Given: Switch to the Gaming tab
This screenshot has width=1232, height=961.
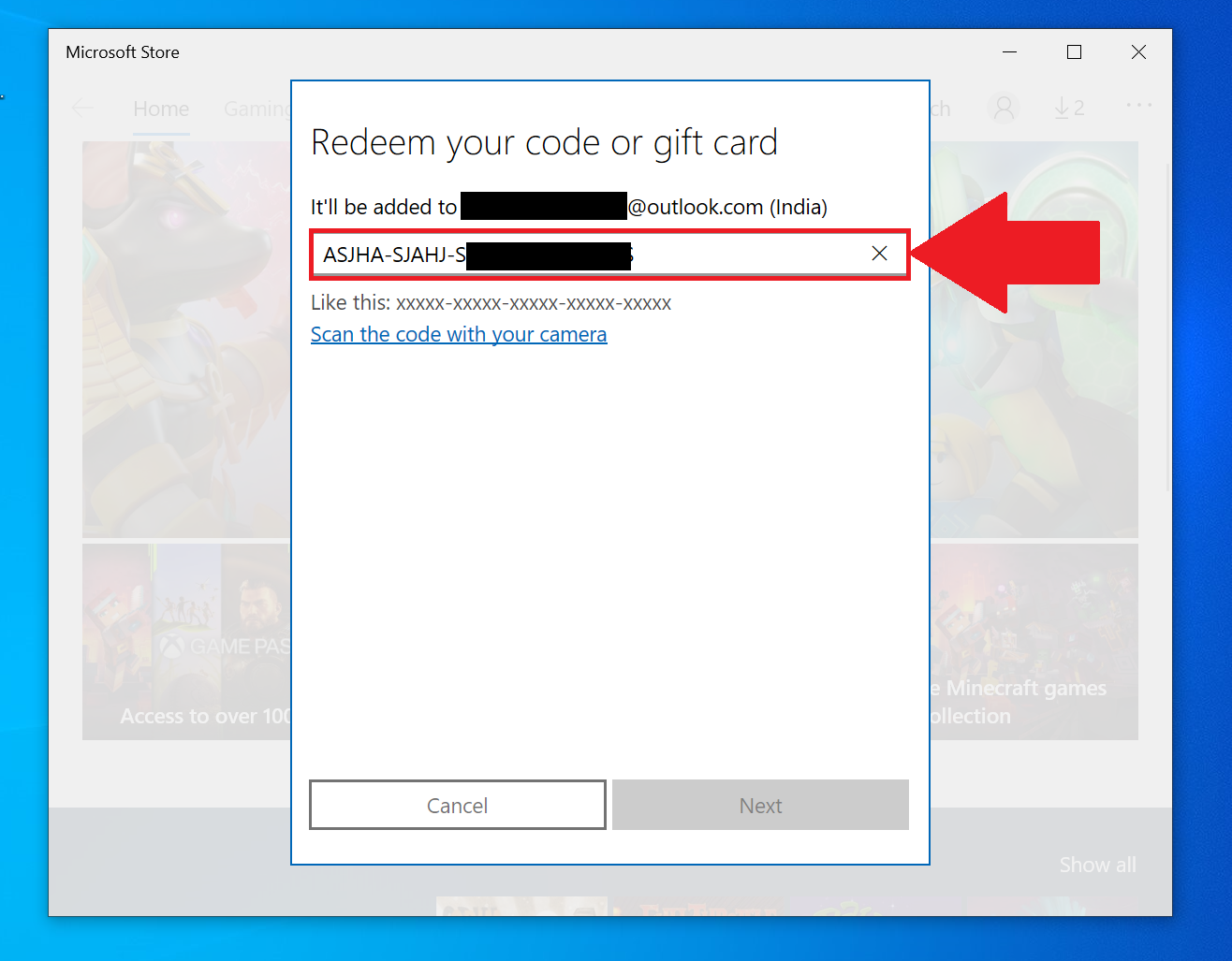Looking at the screenshot, I should [257, 109].
